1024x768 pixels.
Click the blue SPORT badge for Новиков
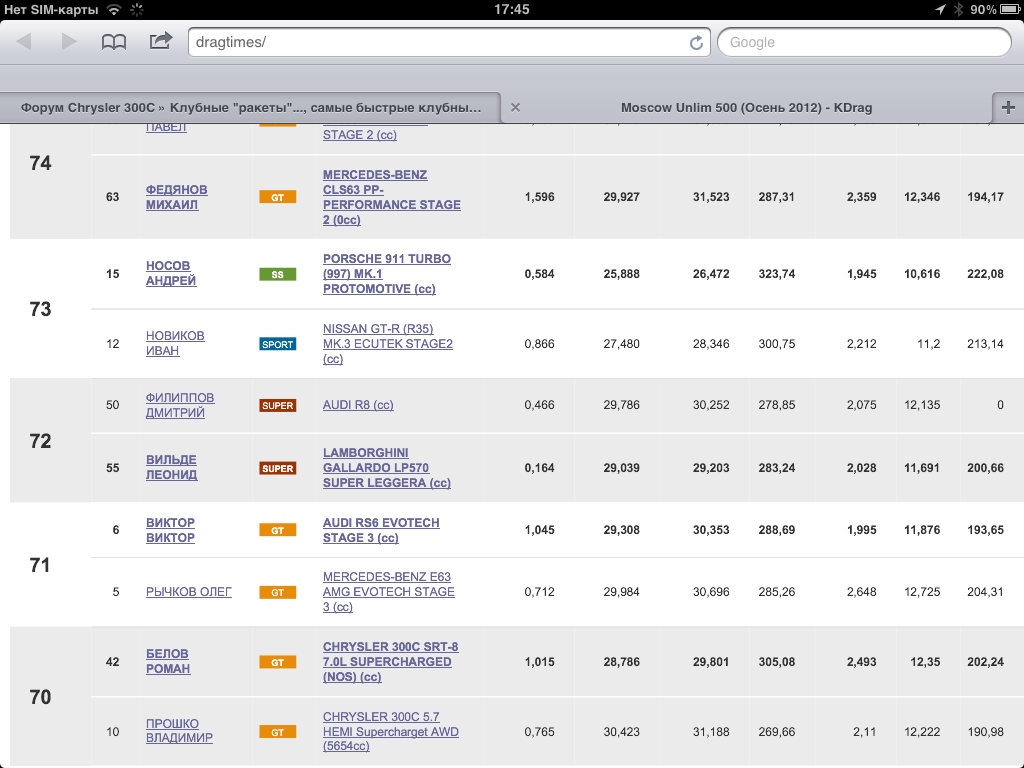pos(278,344)
